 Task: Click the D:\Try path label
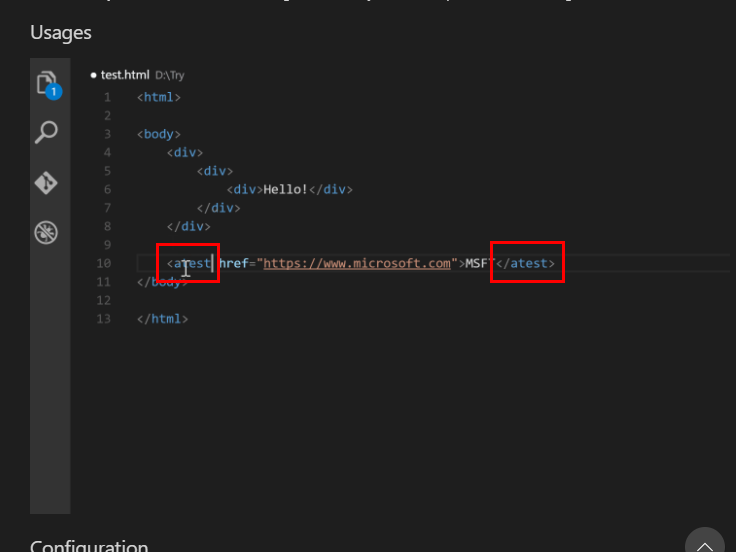click(x=170, y=76)
